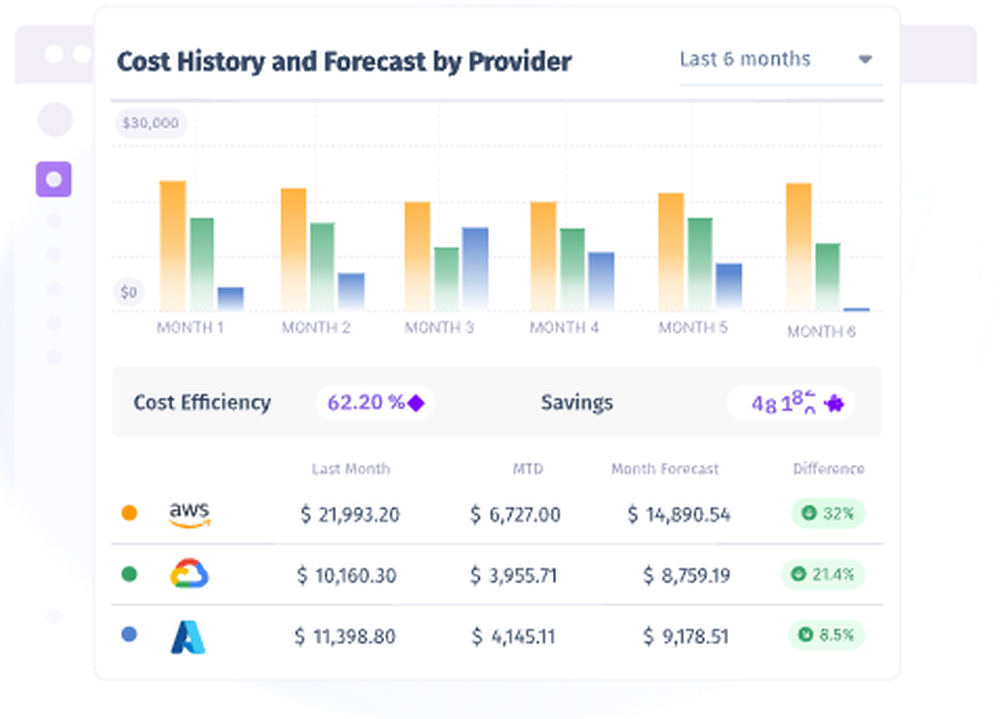Click the green dot in Google Cloud row
The width and height of the screenshot is (1000, 719).
click(x=129, y=574)
